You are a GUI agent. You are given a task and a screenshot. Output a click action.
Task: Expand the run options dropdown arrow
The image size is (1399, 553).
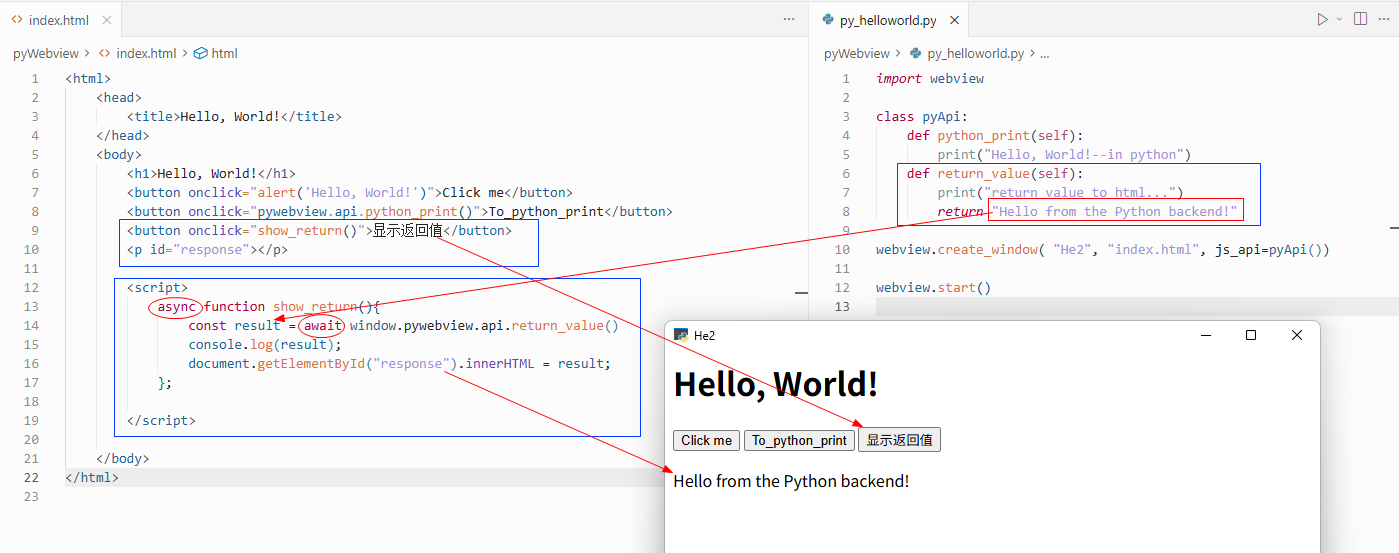point(1339,19)
